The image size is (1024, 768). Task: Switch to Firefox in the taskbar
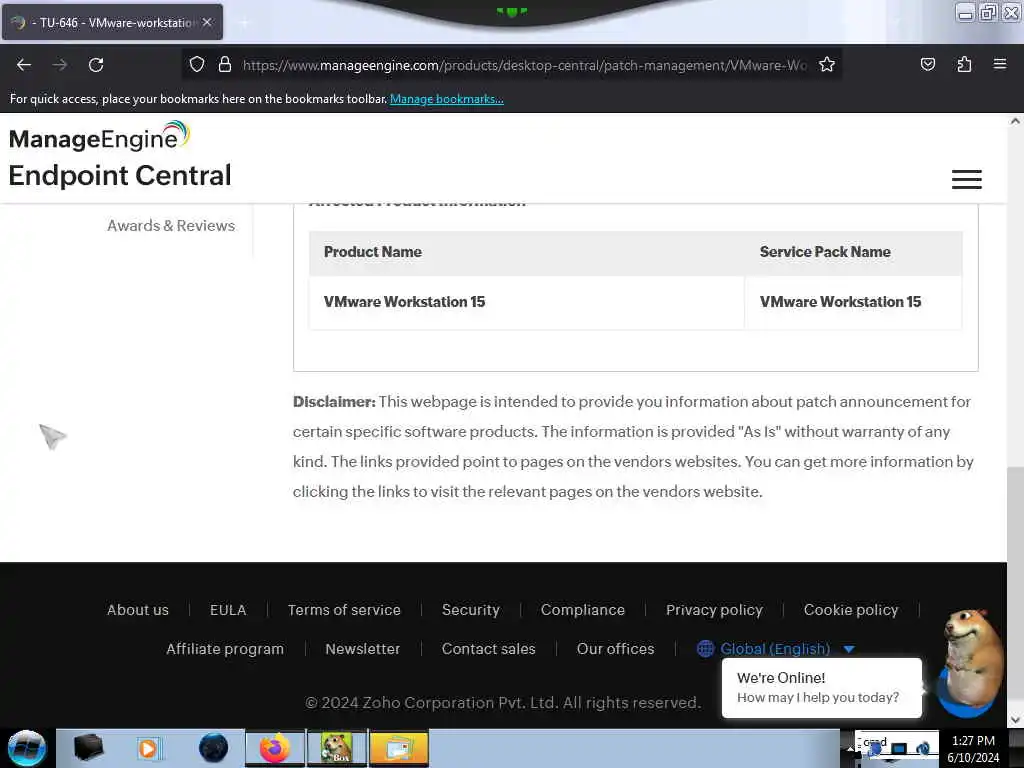tap(275, 748)
